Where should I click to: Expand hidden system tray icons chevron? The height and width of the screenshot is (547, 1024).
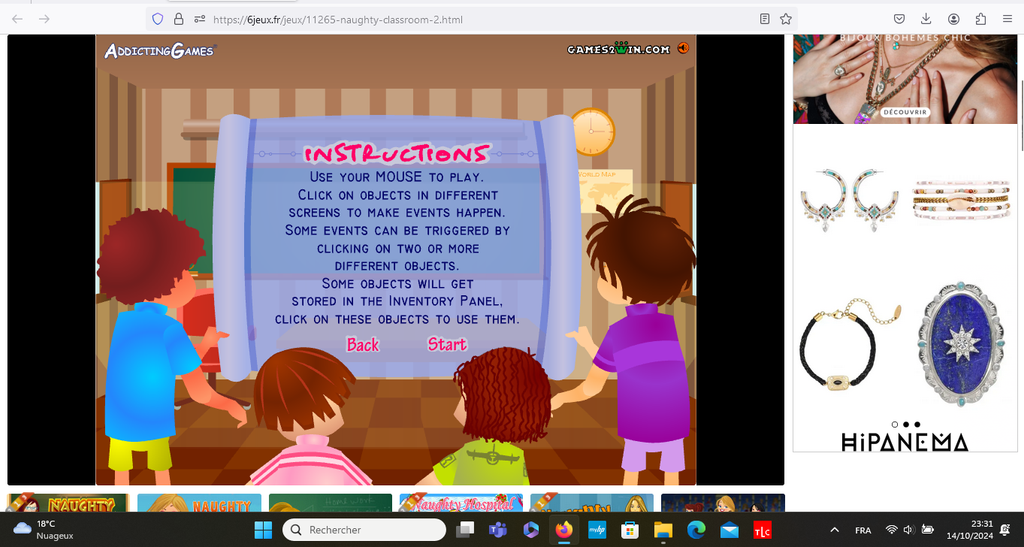(834, 529)
